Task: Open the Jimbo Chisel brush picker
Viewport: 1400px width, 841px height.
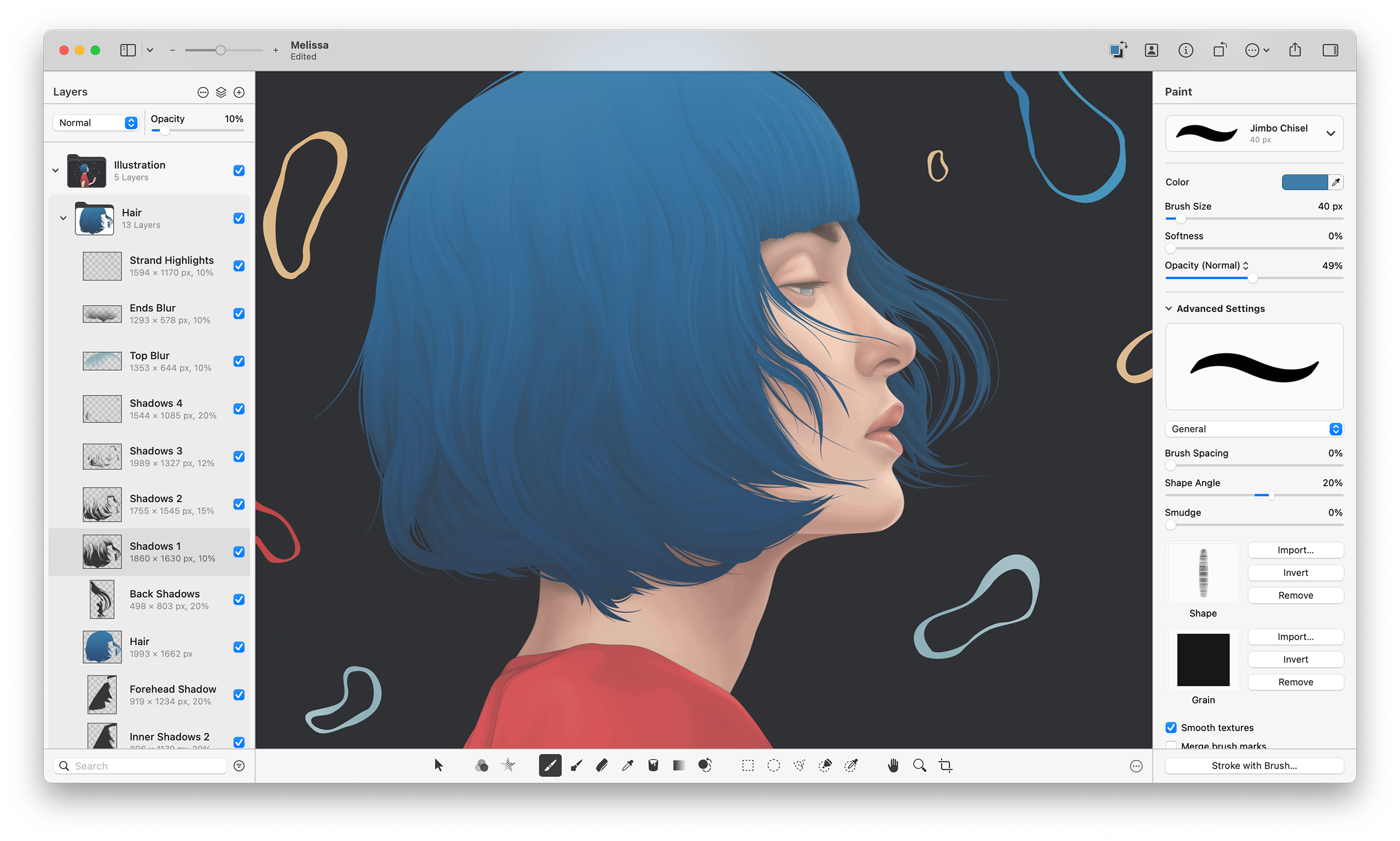Action: (x=1254, y=134)
